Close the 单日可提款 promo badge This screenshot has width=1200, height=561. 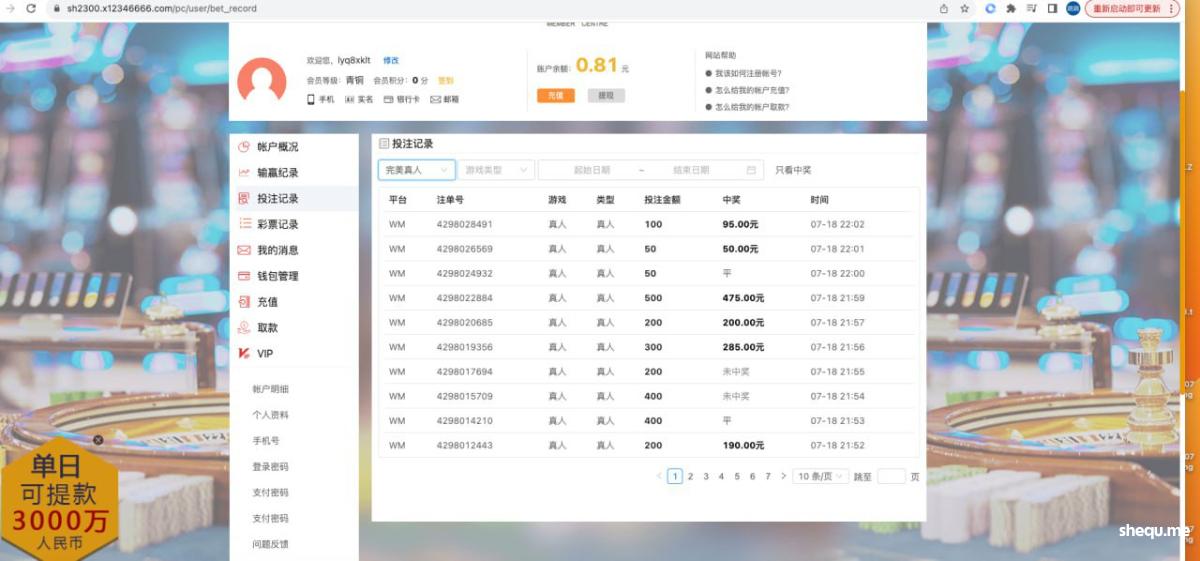point(98,440)
